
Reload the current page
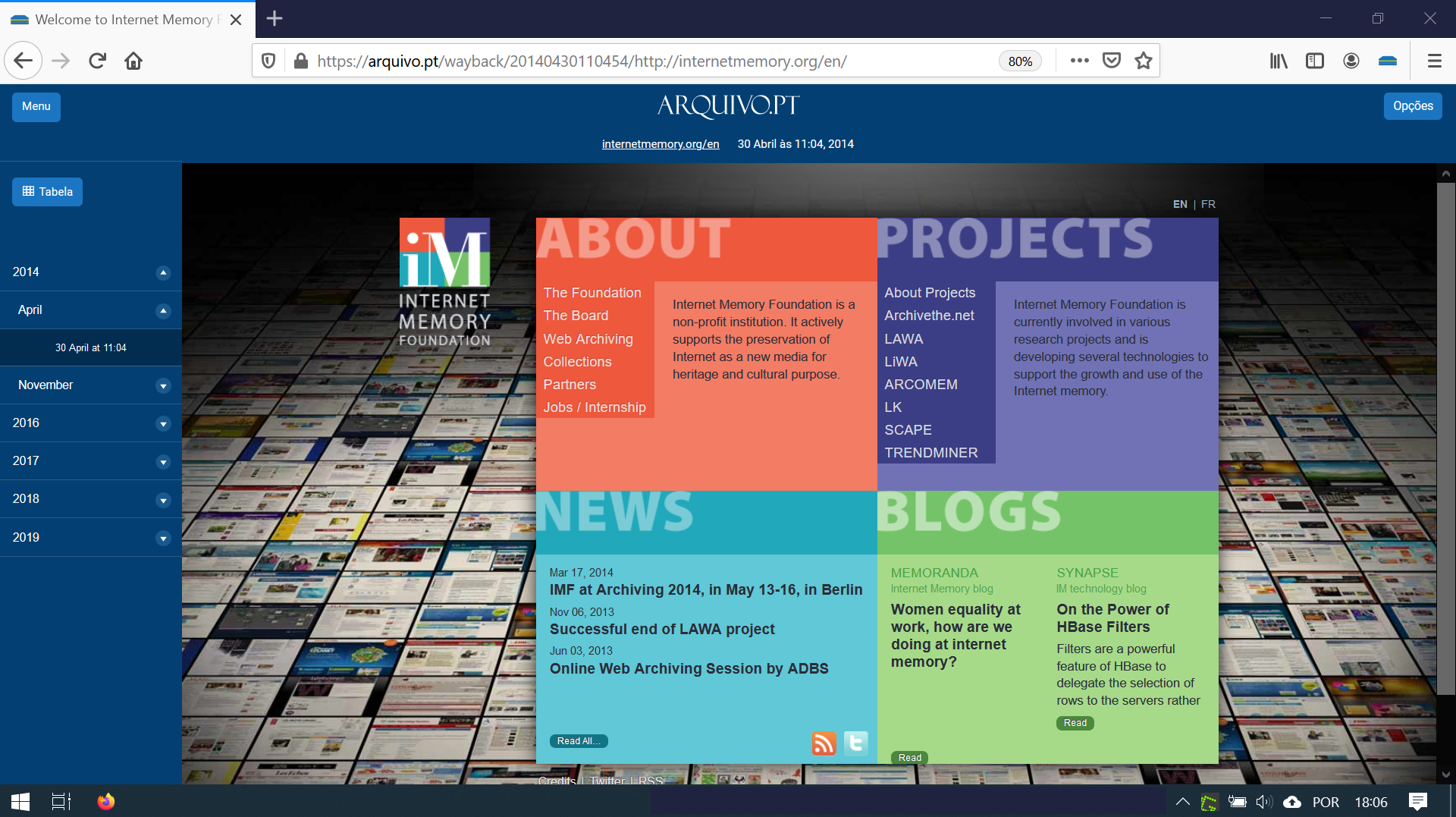point(97,61)
